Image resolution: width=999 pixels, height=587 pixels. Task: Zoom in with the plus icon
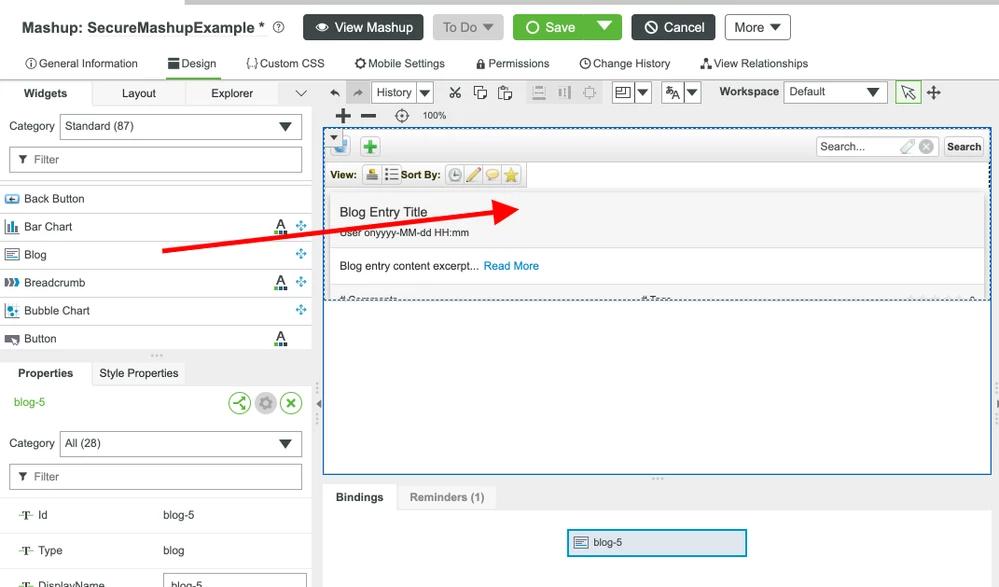[x=343, y=115]
